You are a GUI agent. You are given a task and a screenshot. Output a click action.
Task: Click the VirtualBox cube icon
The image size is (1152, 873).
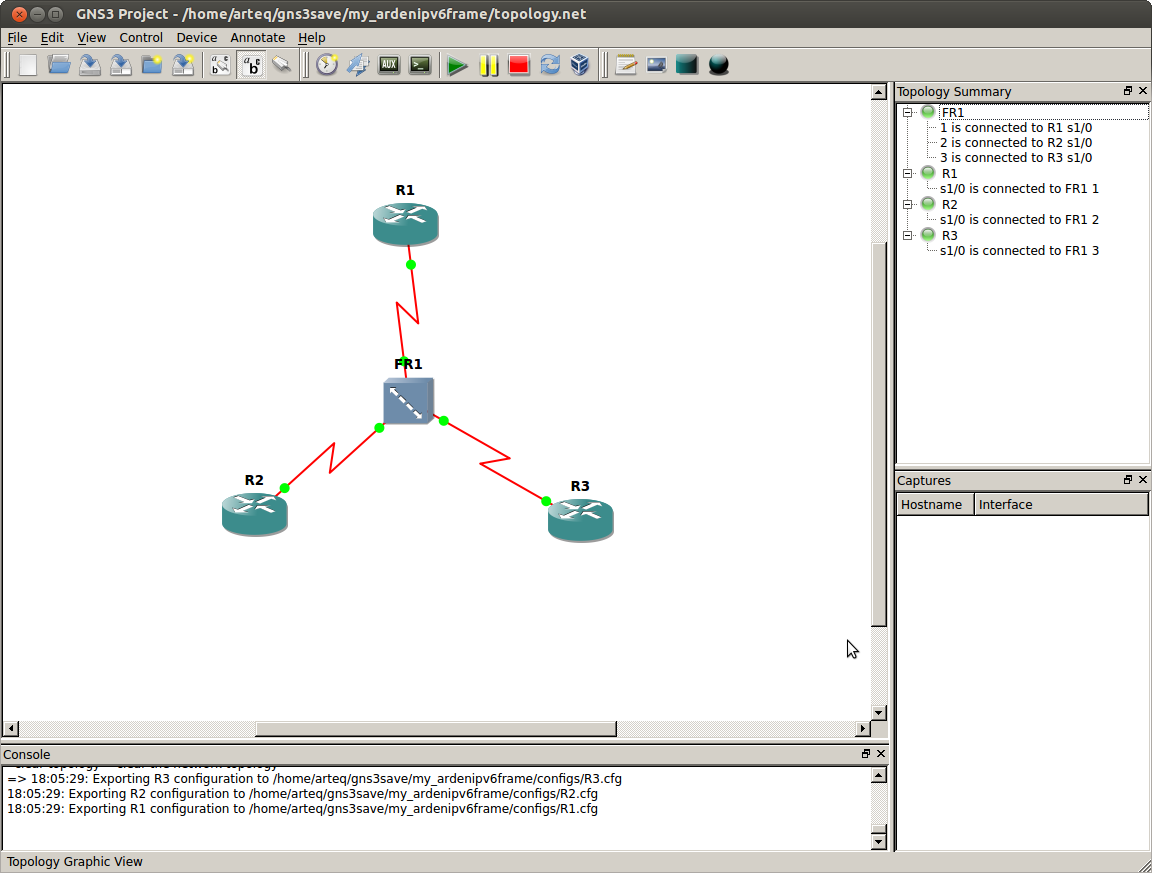(580, 65)
